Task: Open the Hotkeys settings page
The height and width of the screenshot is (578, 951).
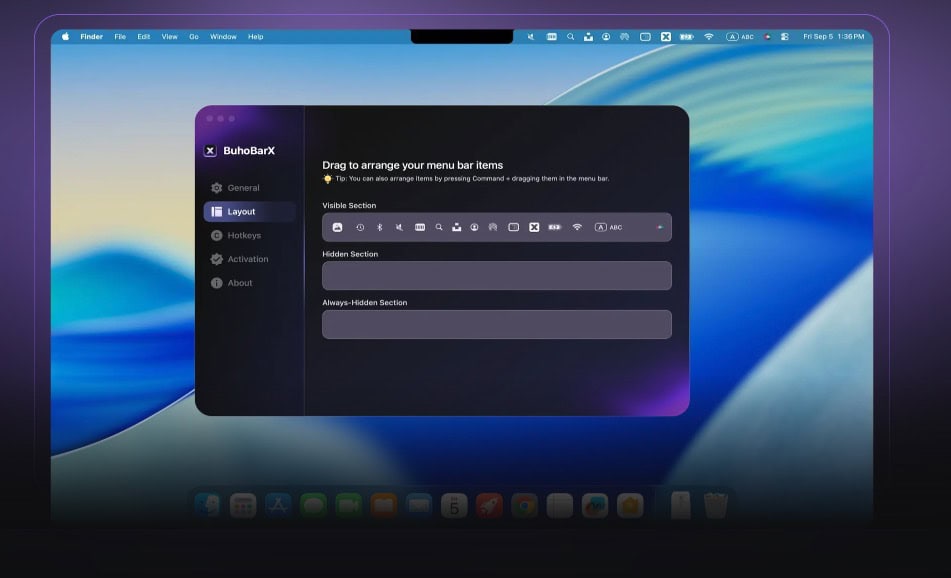Action: point(243,236)
